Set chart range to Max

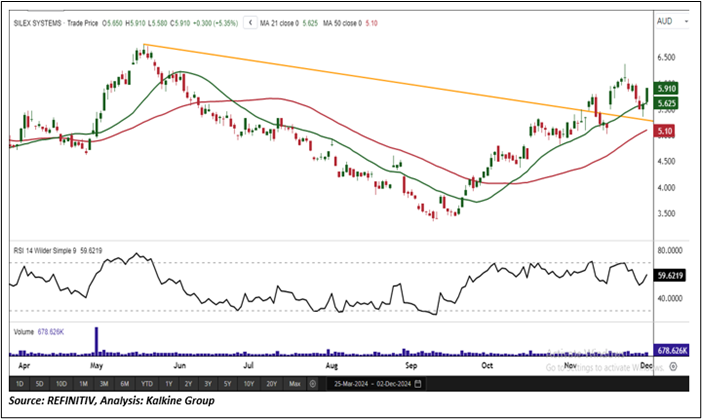[295, 384]
